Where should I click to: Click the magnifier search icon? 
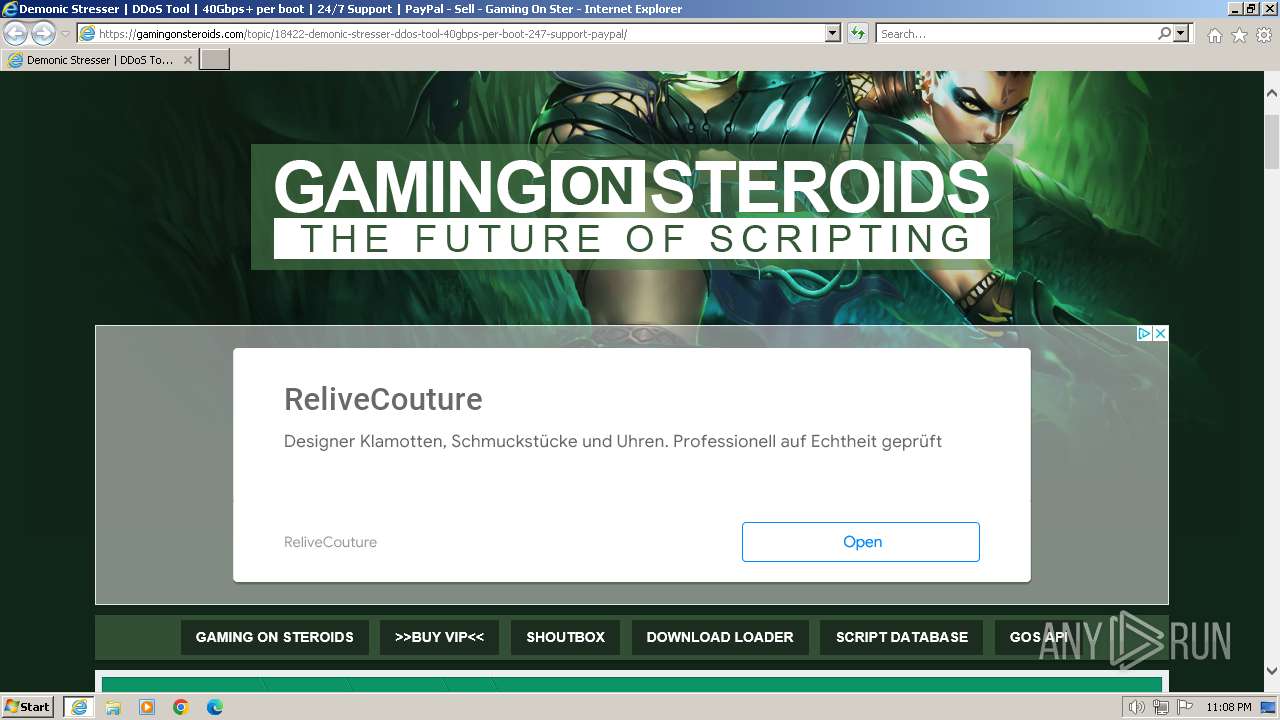tap(1164, 34)
